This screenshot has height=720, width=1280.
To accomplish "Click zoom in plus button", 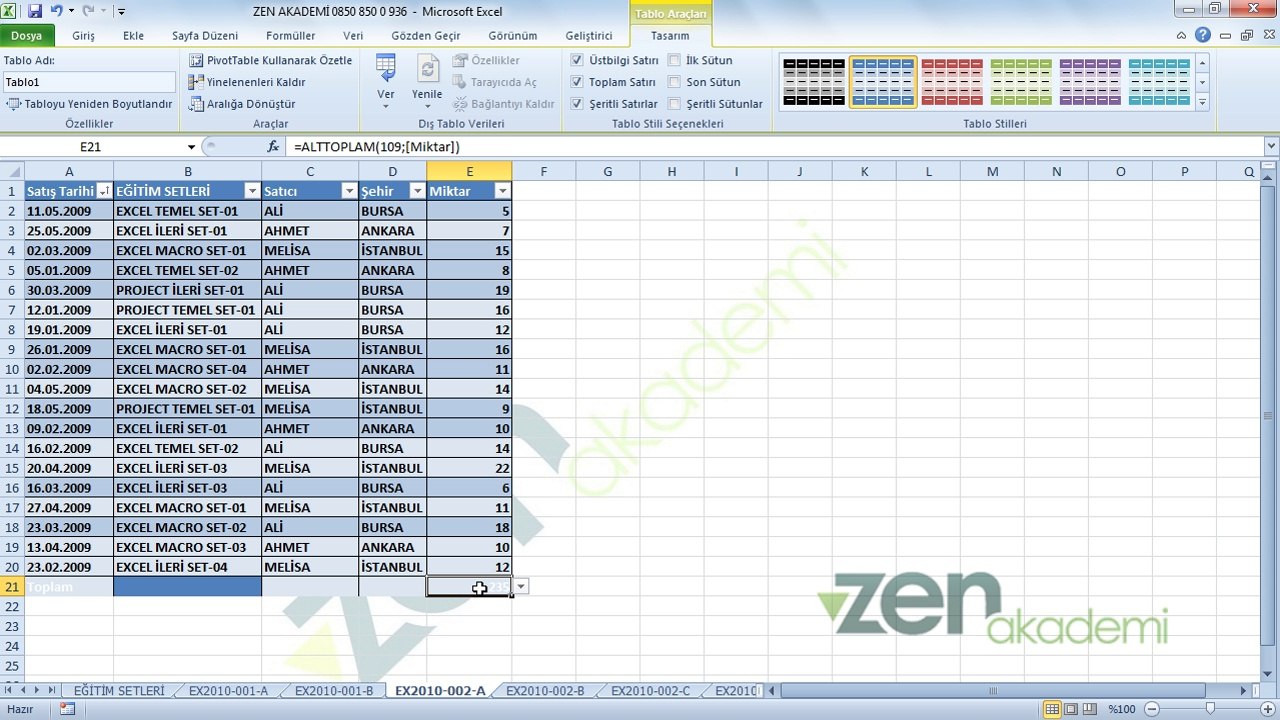I will click(1269, 709).
